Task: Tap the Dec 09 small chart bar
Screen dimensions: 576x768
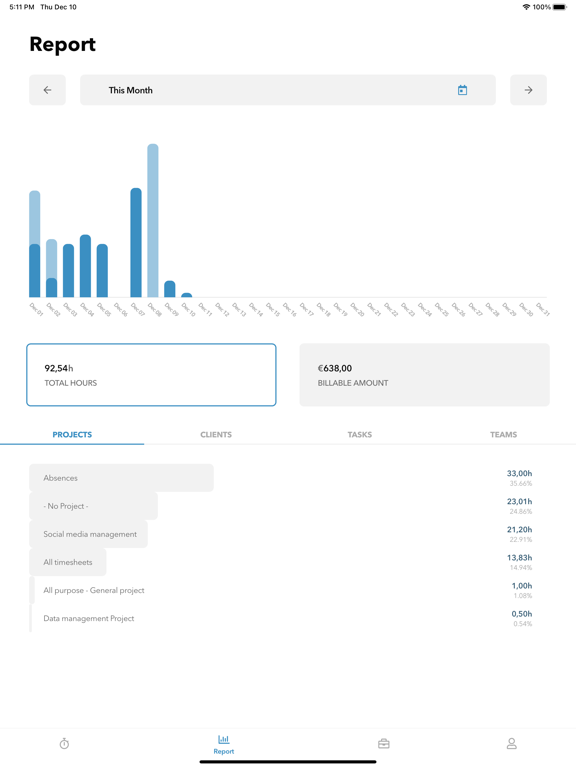Action: click(169, 289)
